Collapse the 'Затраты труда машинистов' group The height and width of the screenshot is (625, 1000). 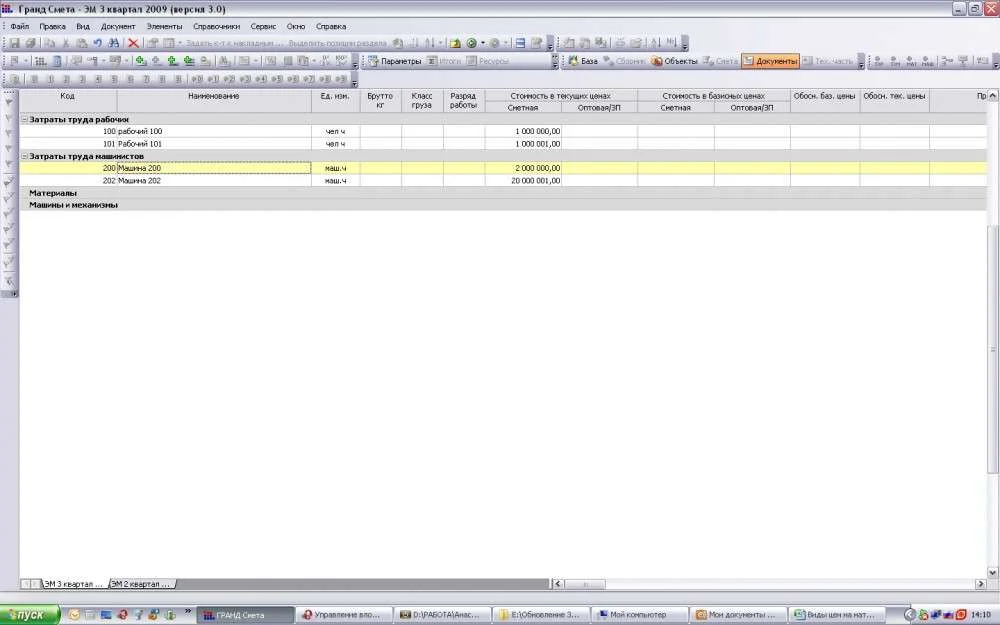pos(24,156)
